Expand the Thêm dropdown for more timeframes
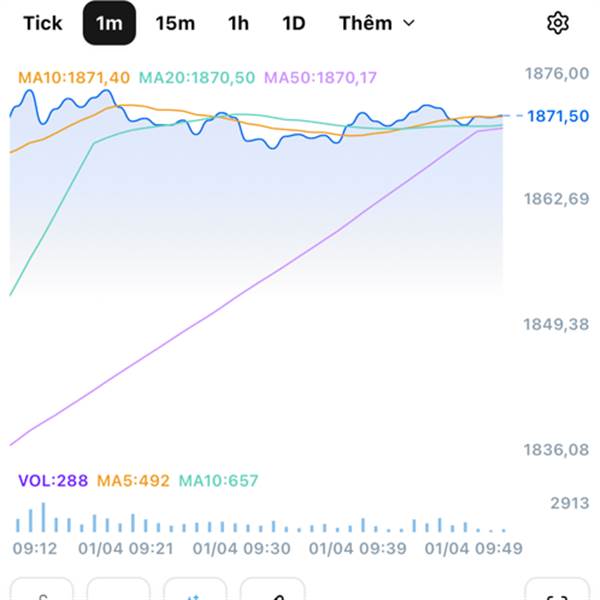Screen dimensions: 600x600 coord(365,23)
